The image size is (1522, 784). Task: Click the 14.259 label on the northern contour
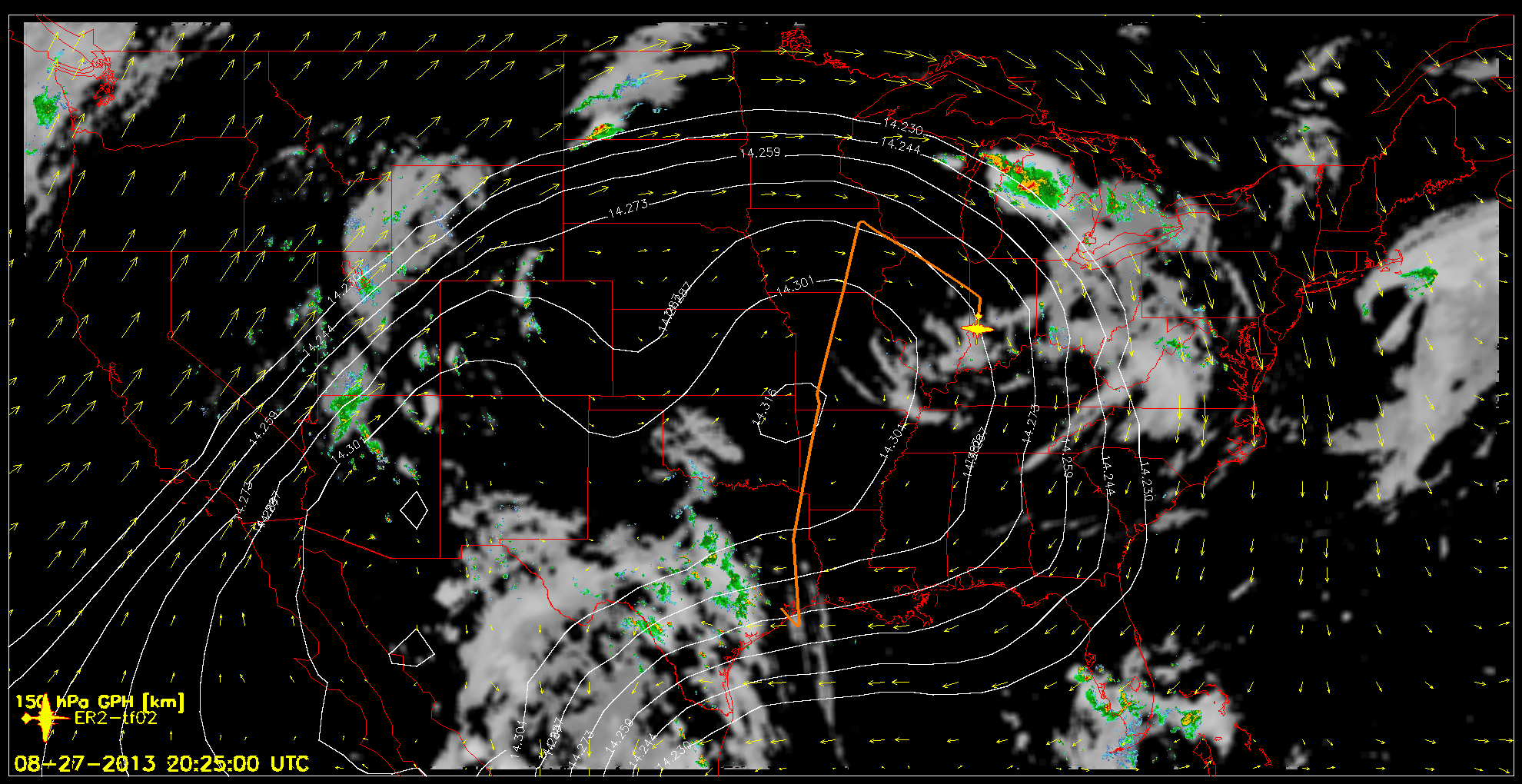tap(759, 153)
